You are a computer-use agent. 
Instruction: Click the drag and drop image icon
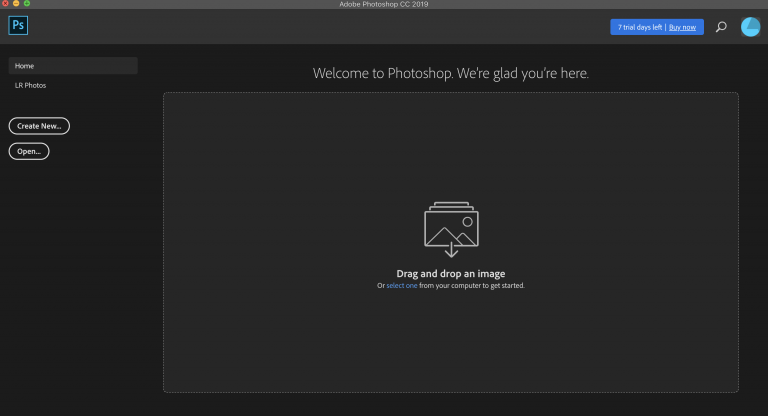(451, 229)
